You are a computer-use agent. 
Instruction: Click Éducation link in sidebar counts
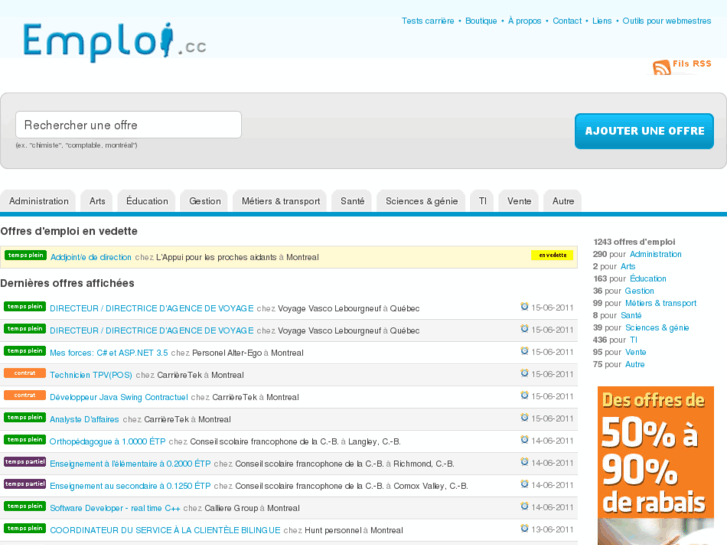tap(648, 279)
